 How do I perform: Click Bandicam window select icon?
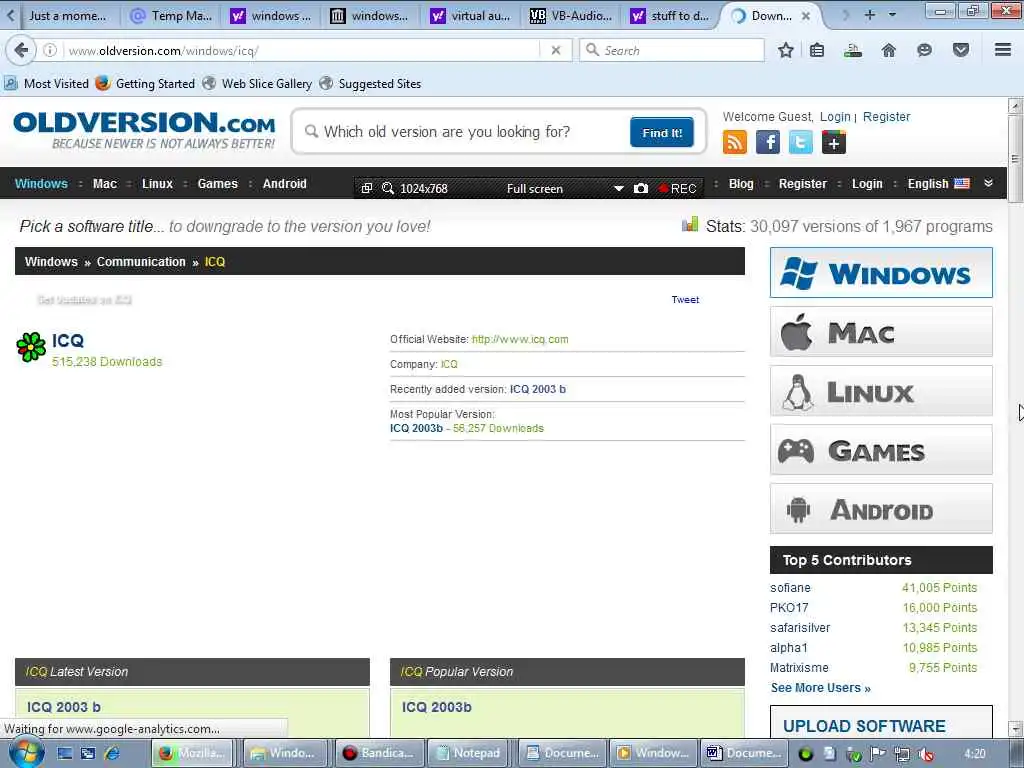(x=367, y=188)
